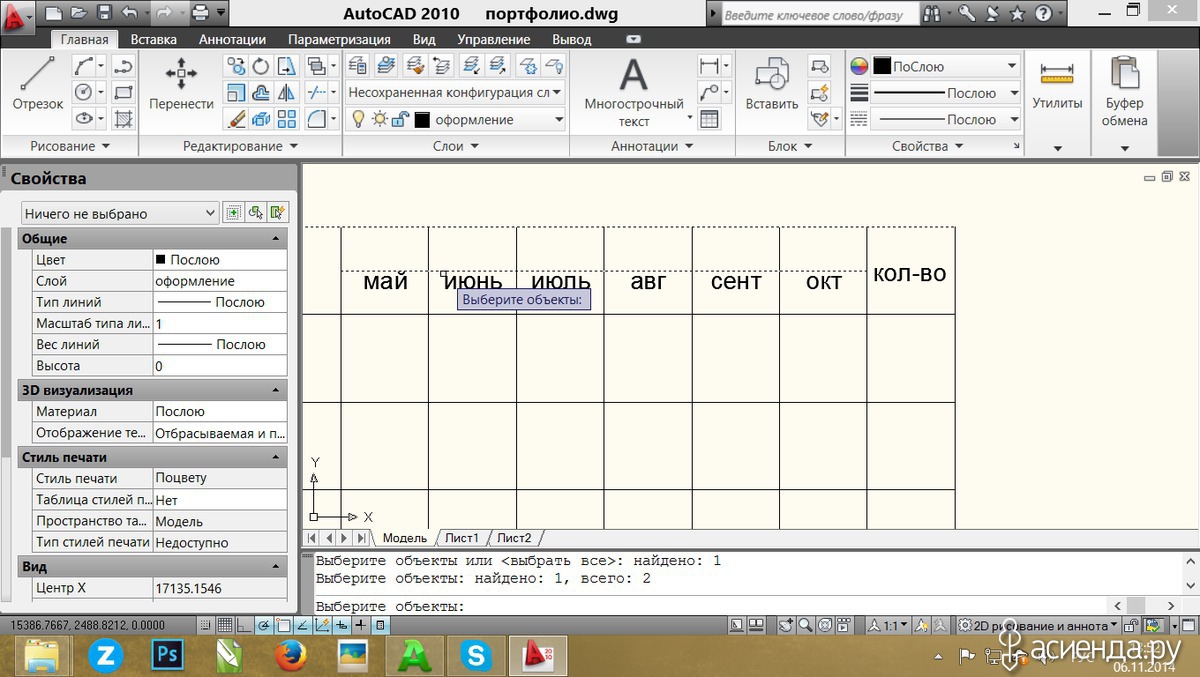This screenshot has height=677, width=1200.
Task: Click the Open file icon in quick access toolbar
Action: click(80, 13)
